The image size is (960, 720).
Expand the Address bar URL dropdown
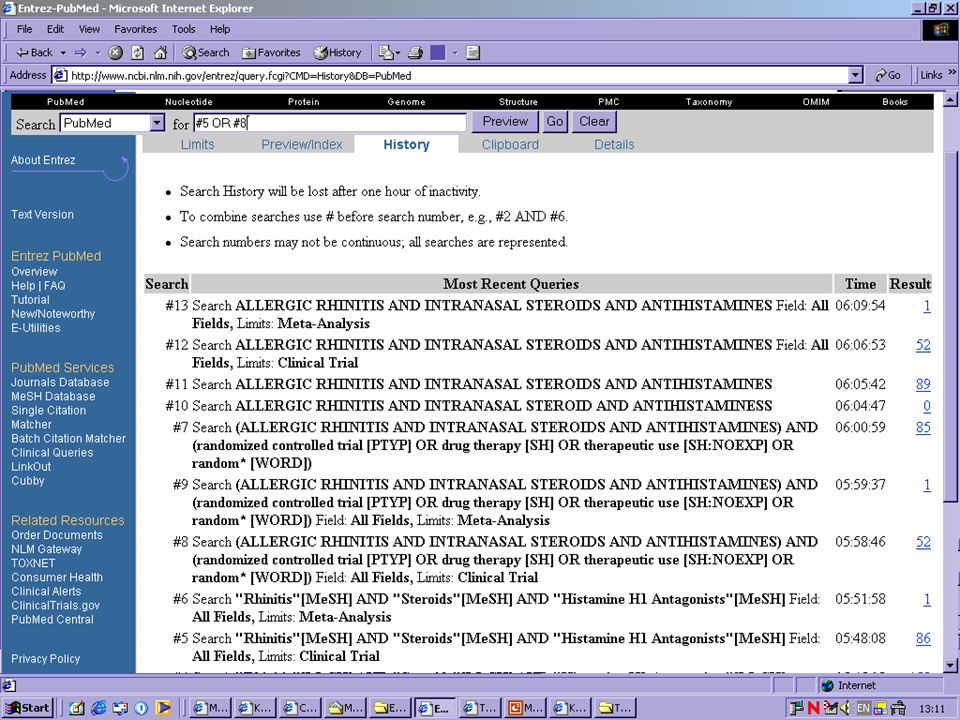[855, 75]
